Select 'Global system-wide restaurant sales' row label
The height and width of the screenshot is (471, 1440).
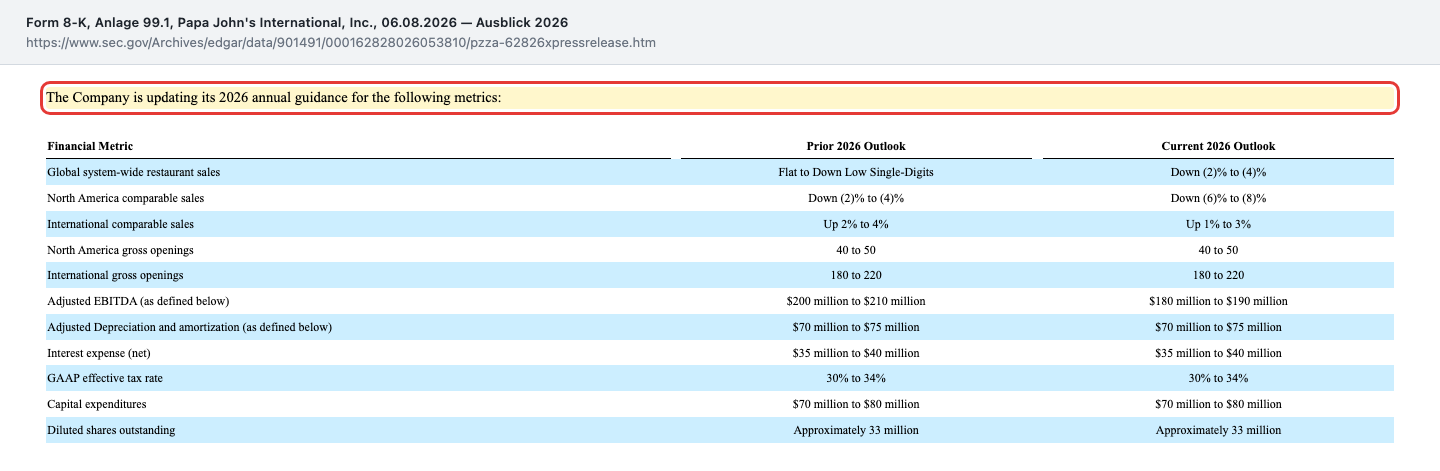point(134,172)
